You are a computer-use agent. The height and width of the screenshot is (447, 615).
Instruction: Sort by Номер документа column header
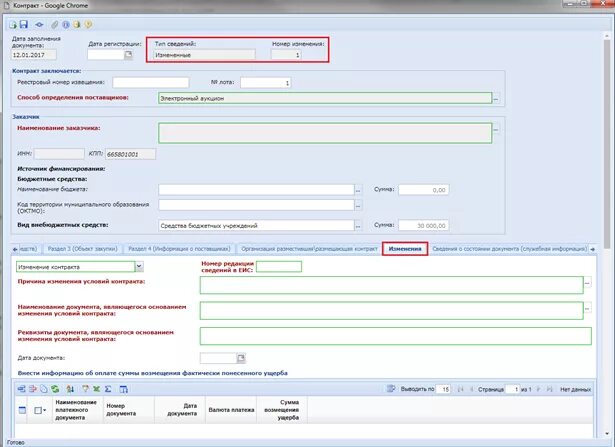pos(129,410)
